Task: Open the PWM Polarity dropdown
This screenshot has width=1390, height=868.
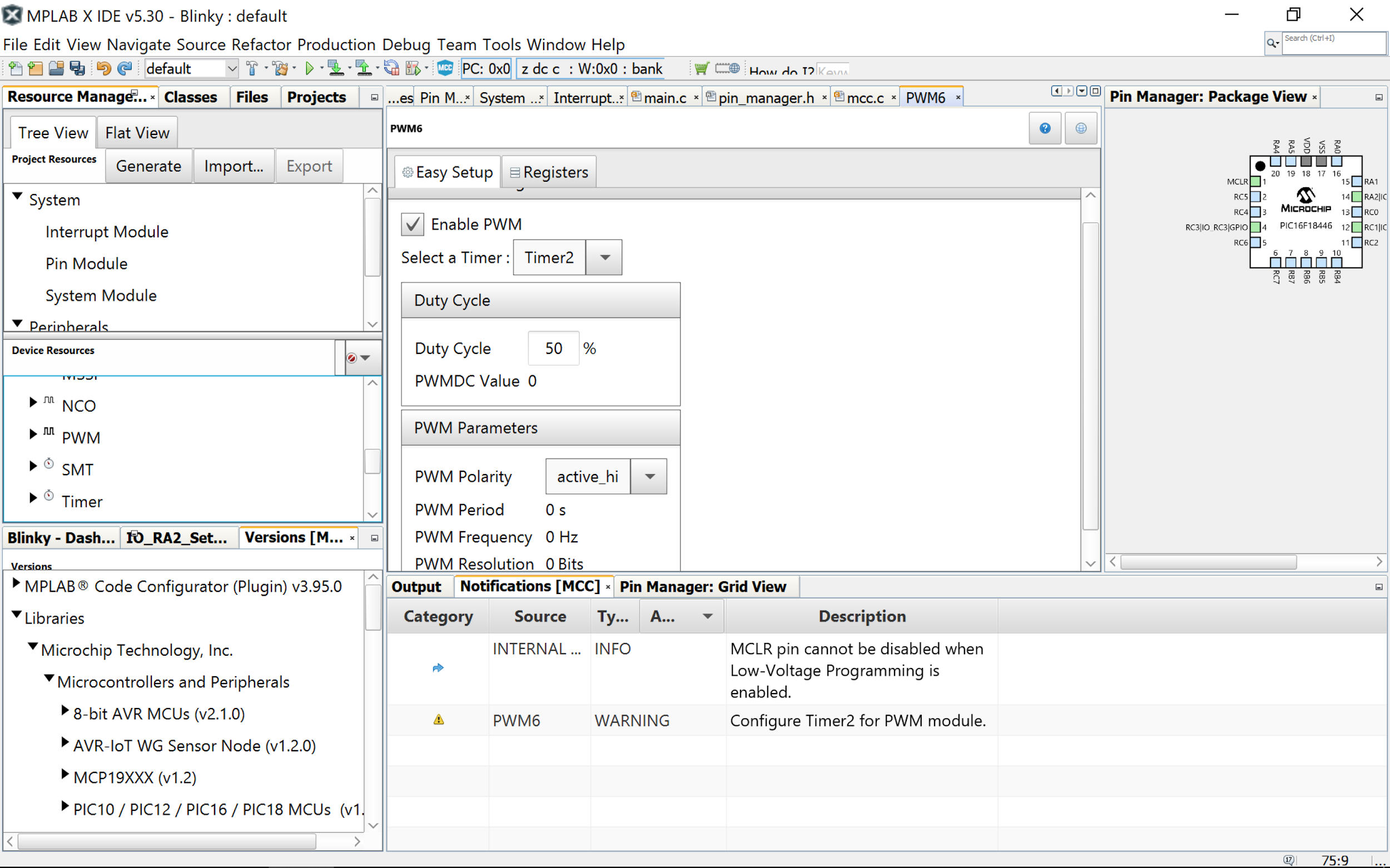Action: (x=649, y=476)
